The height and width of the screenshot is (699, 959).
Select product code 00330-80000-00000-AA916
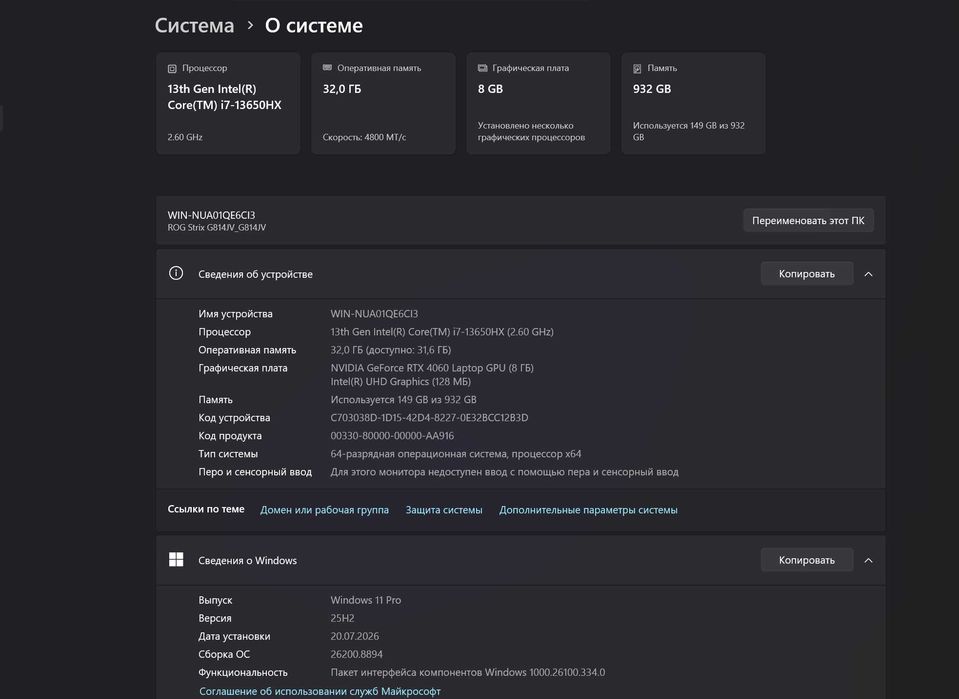(x=393, y=436)
